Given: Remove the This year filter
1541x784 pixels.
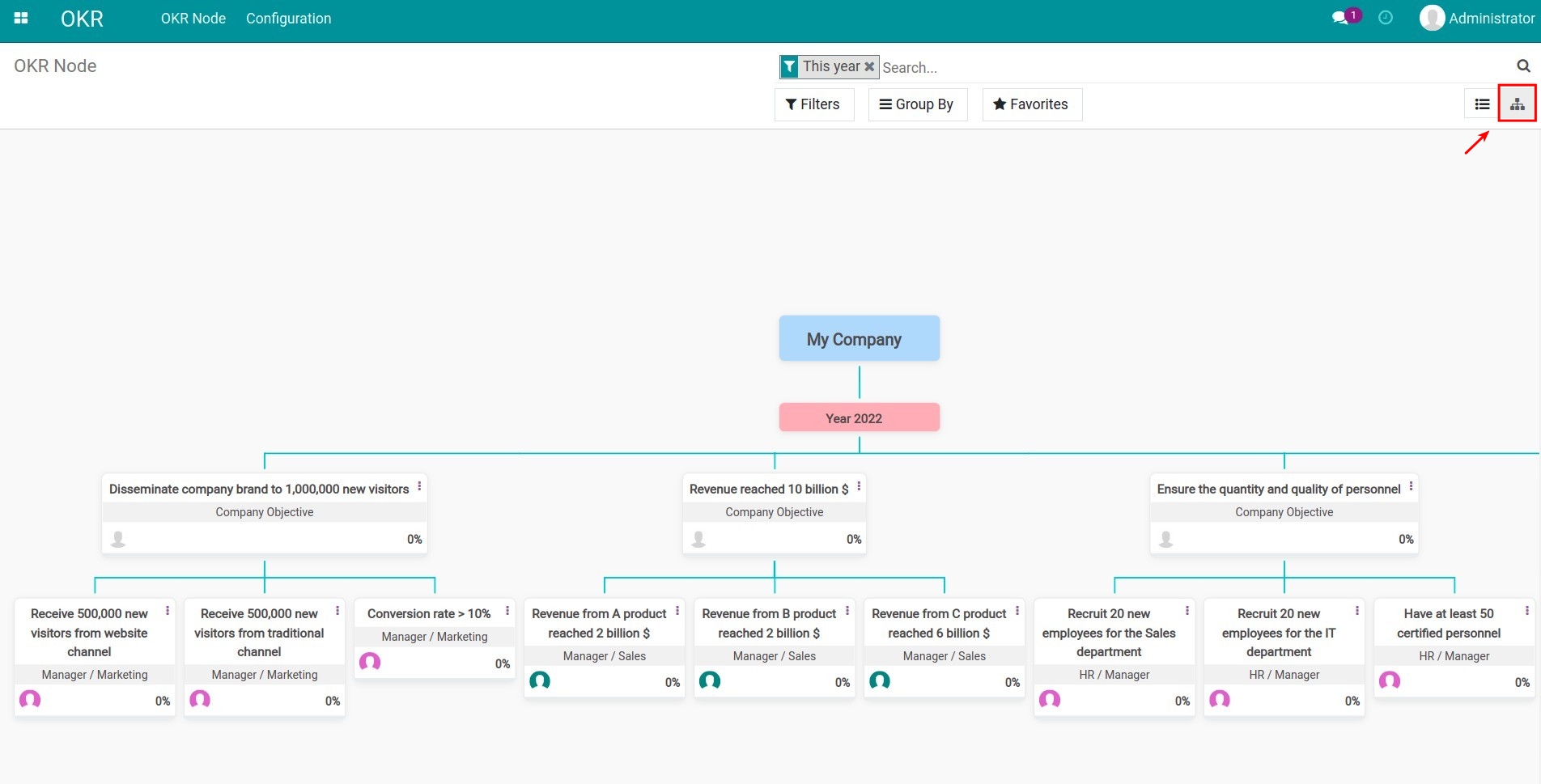Looking at the screenshot, I should 869,66.
